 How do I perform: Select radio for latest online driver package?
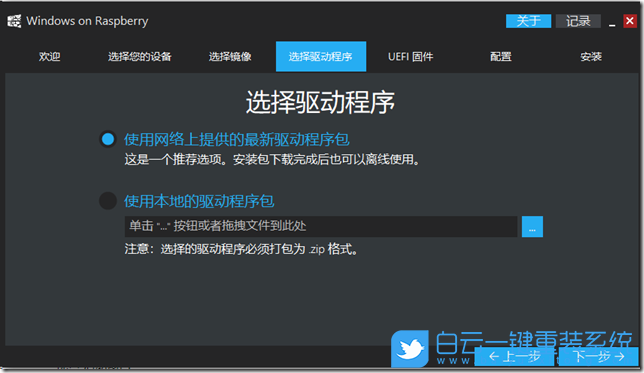pos(108,139)
